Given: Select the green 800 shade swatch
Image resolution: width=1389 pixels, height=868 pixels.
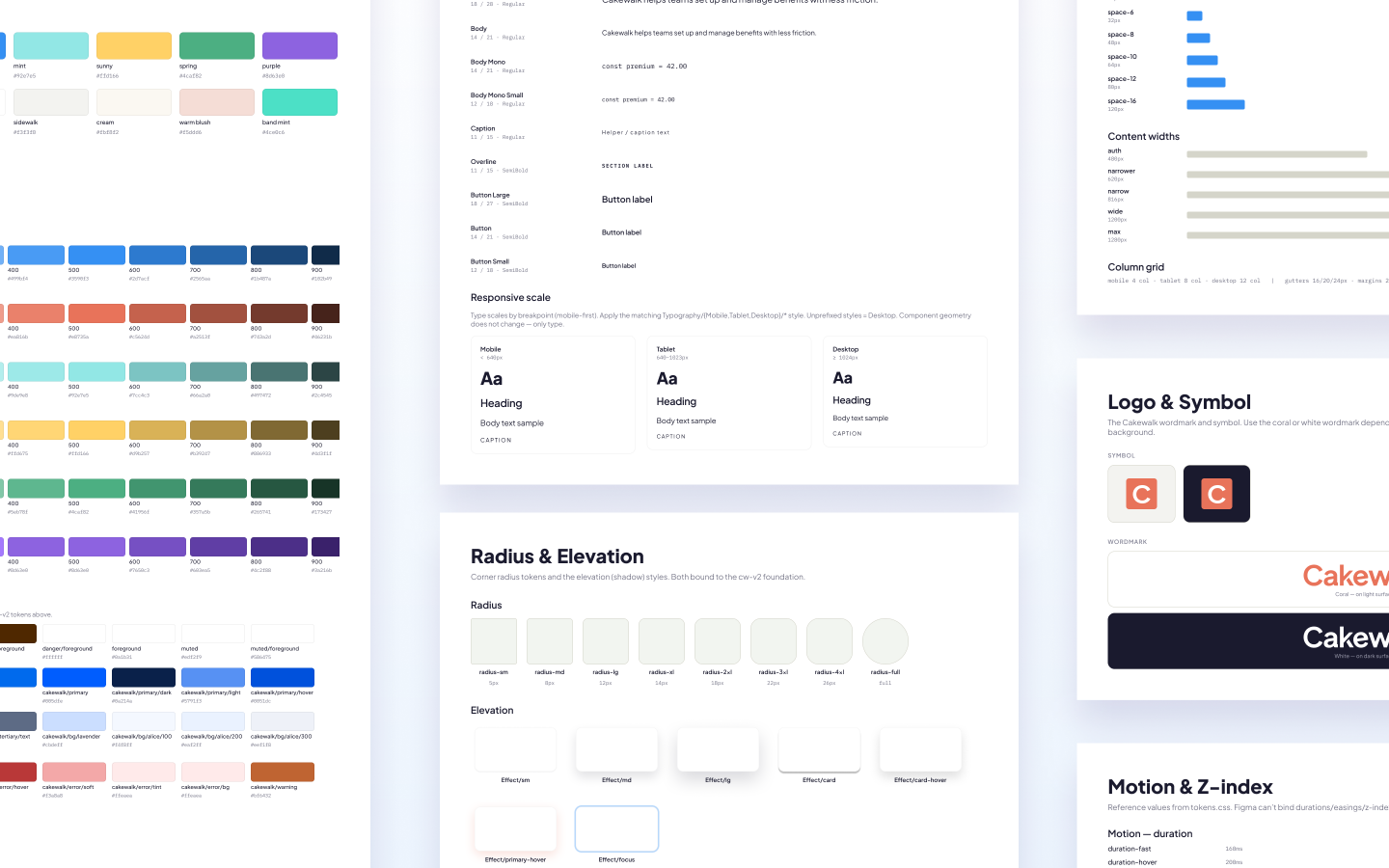Looking at the screenshot, I should point(279,488).
